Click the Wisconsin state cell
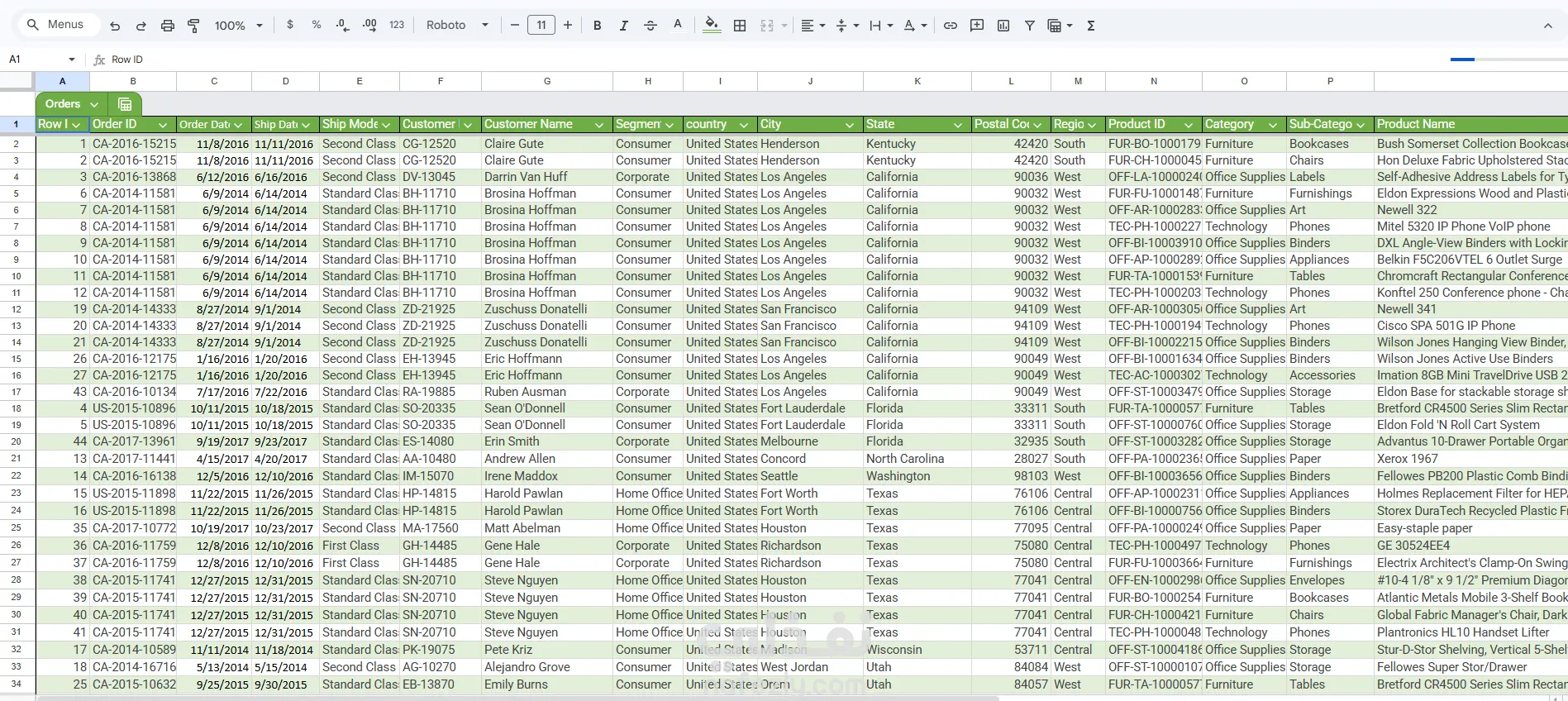The width and height of the screenshot is (1568, 701). (x=917, y=650)
